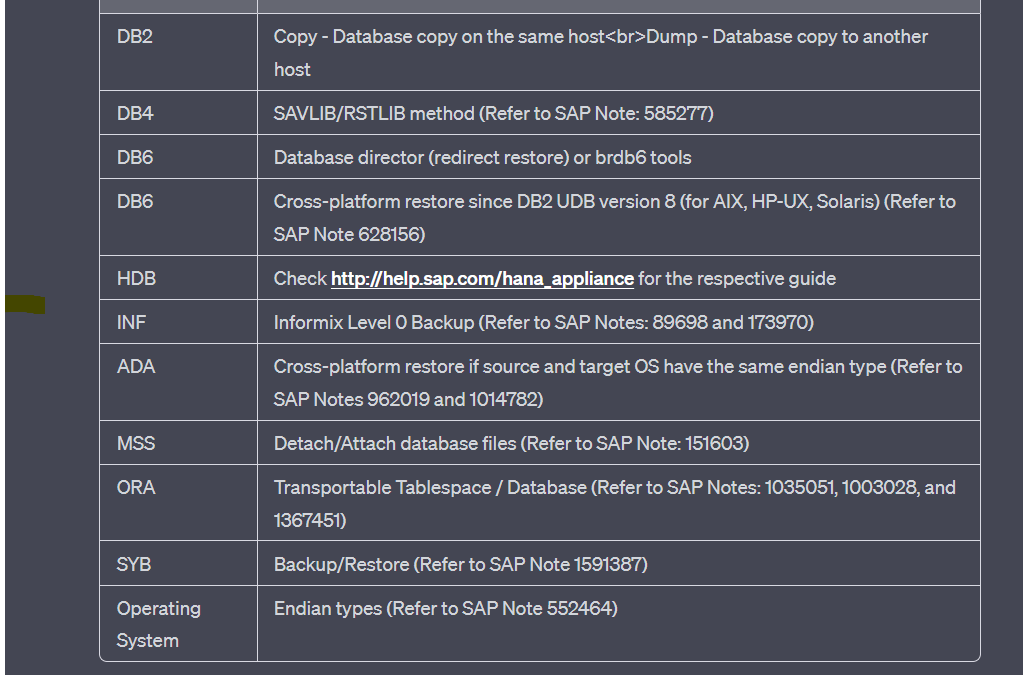Select the Database director redirect restore text

pyautogui.click(x=482, y=157)
